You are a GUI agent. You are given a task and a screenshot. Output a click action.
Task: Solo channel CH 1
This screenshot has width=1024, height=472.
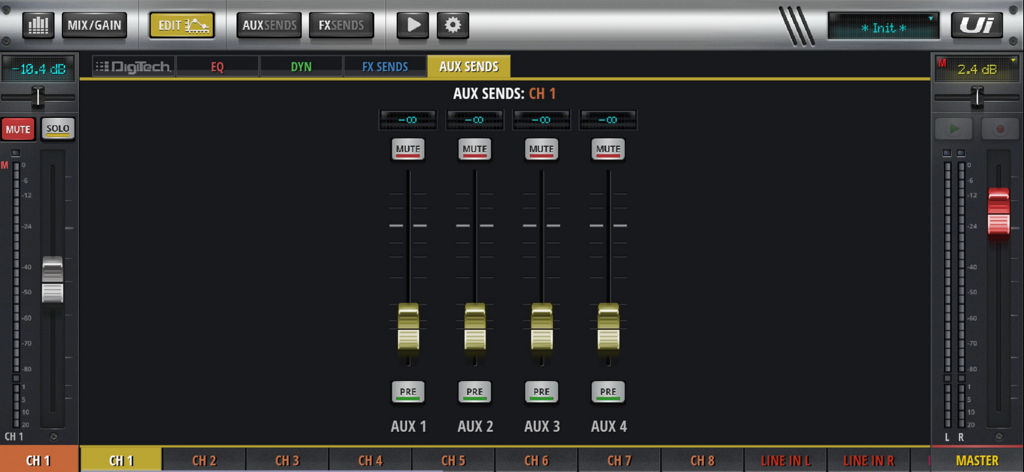[x=58, y=129]
